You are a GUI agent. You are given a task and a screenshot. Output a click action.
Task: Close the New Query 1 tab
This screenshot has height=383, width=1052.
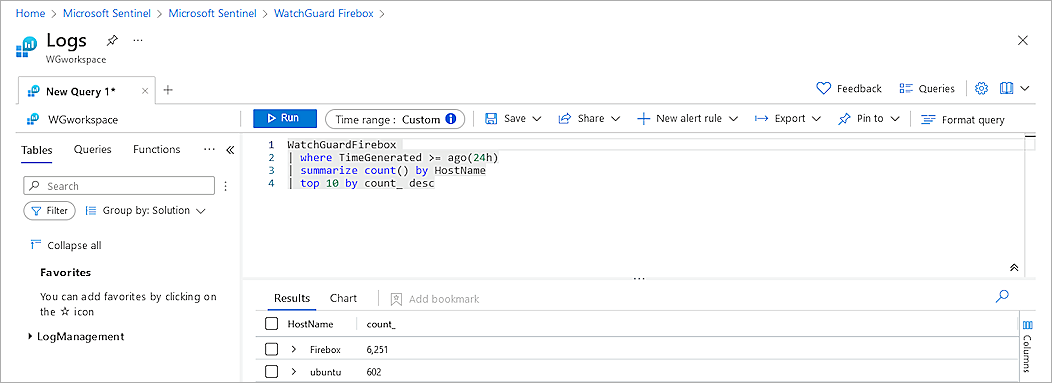145,91
